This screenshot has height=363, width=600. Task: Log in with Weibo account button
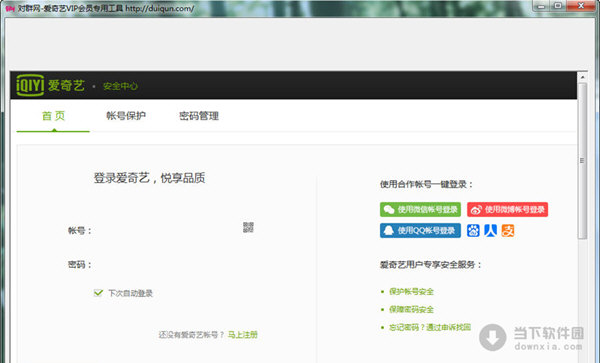507,209
